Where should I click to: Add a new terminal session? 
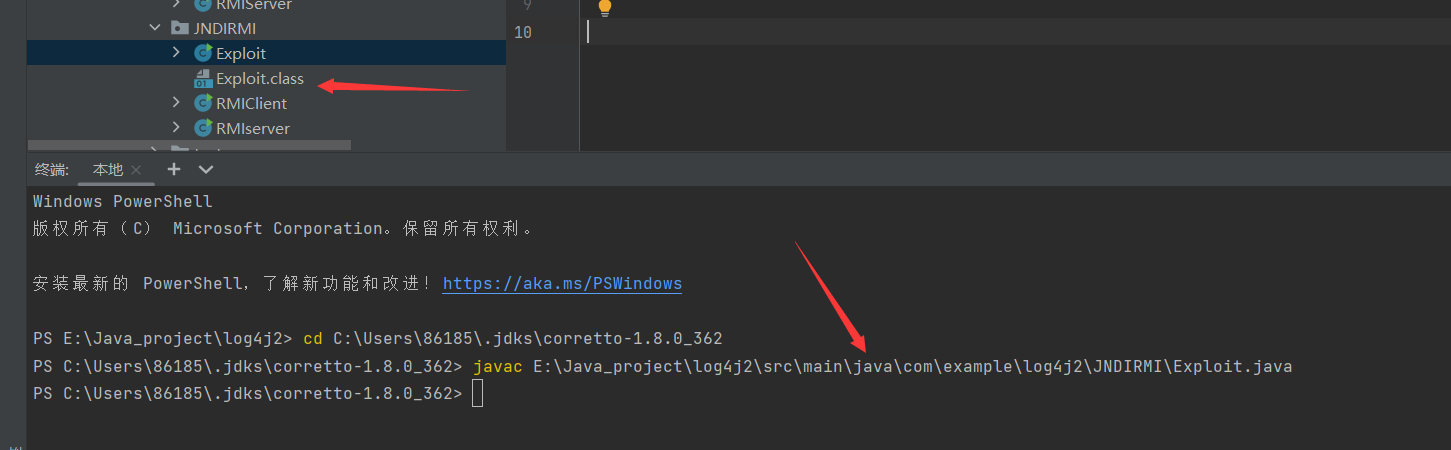point(174,169)
